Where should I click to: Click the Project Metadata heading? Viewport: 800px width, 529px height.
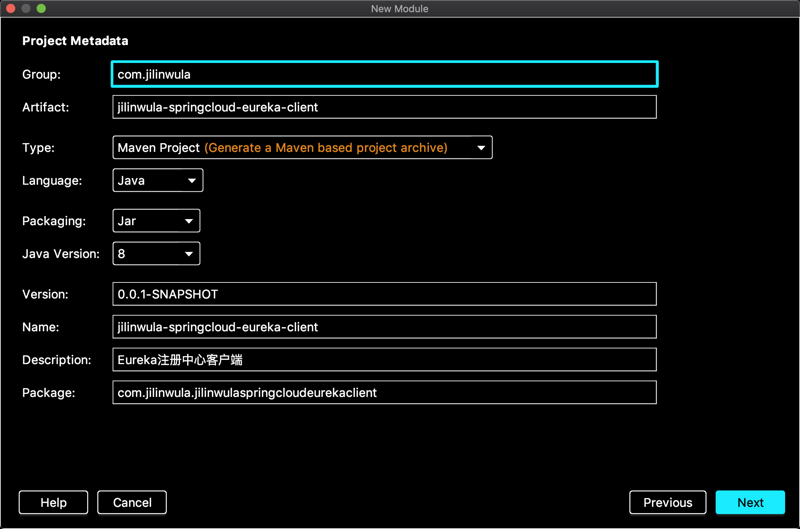(x=76, y=41)
